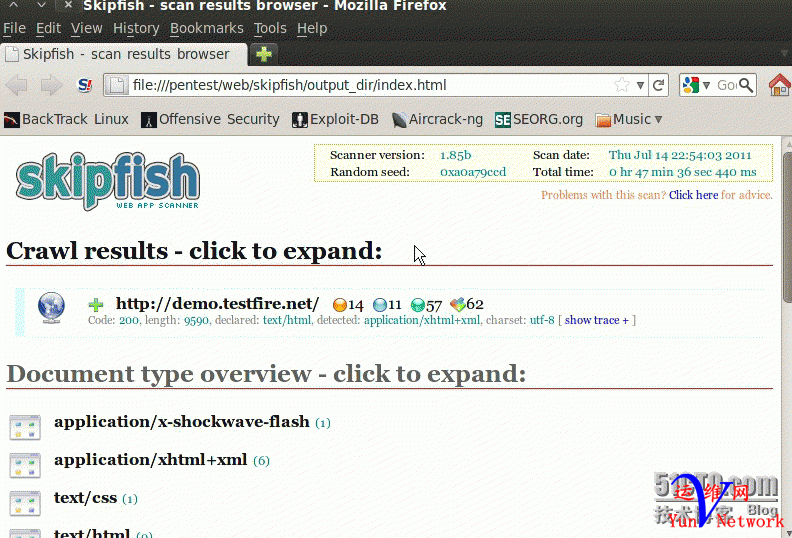Screen dimensions: 792x538
Task: Select the scanner version 1.85b text
Action: tap(455, 155)
